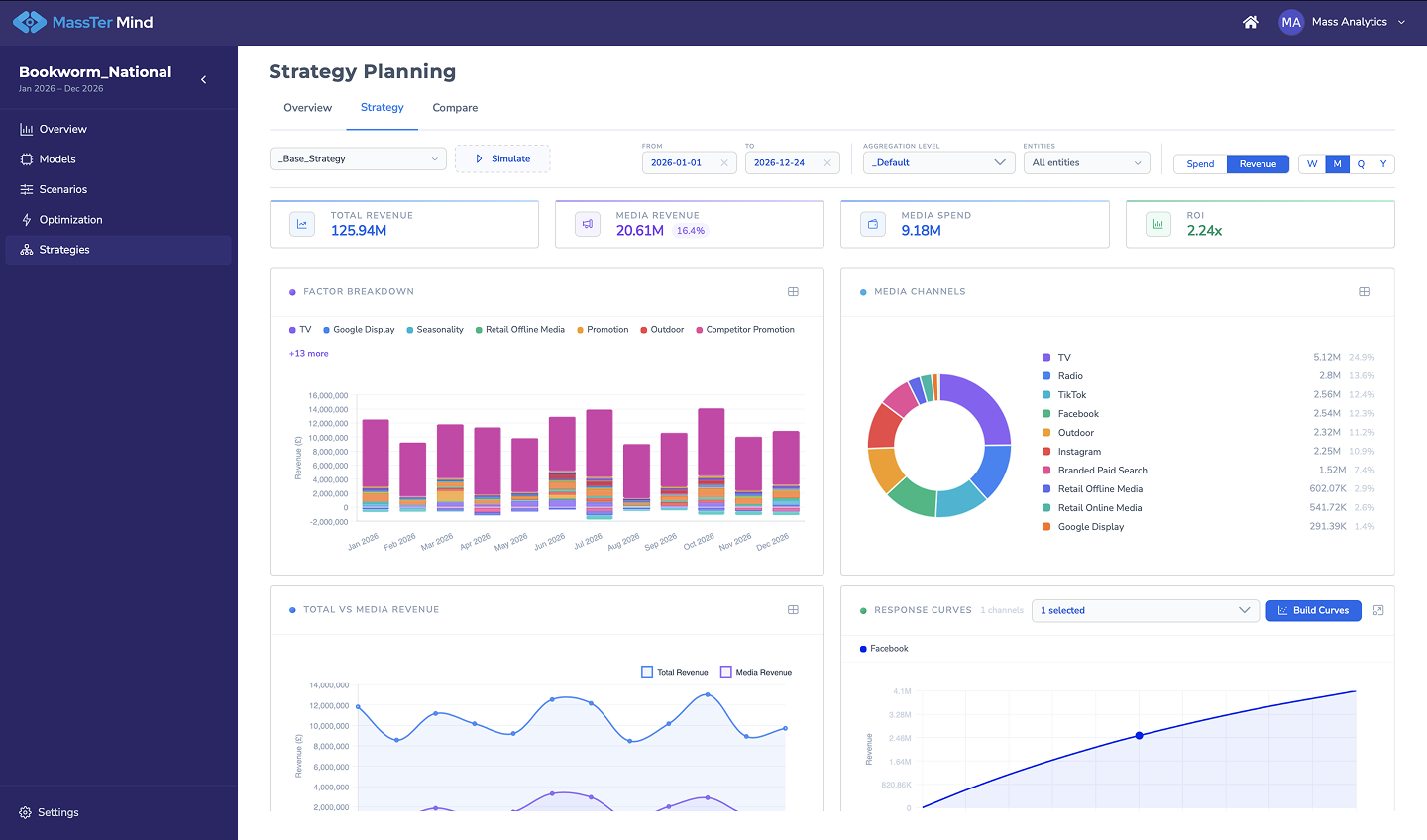Screen dimensions: 1427x840
Task: Click the Strategies hierarchy icon
Action: pos(27,250)
